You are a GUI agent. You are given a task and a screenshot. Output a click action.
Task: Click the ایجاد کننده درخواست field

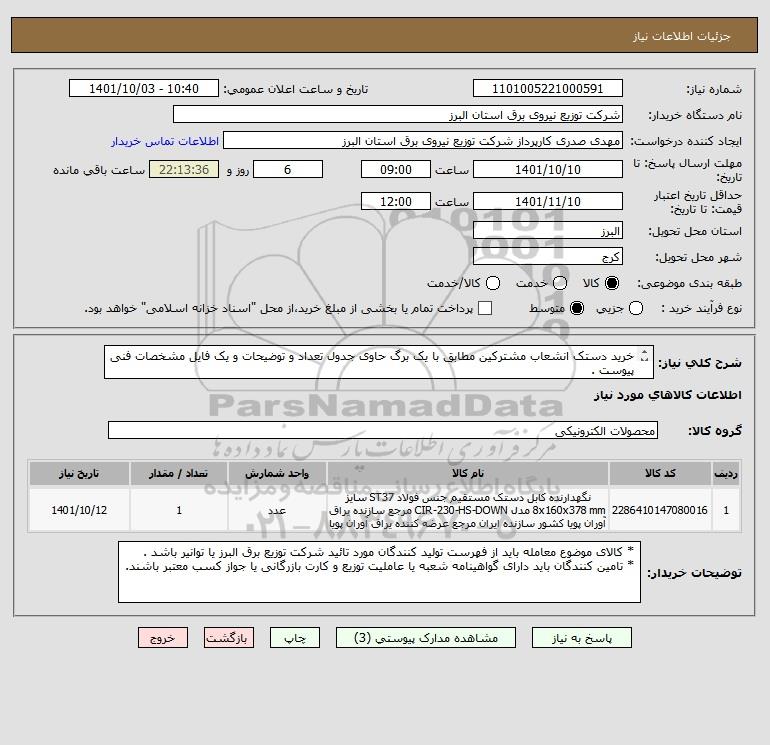pyautogui.click(x=423, y=140)
